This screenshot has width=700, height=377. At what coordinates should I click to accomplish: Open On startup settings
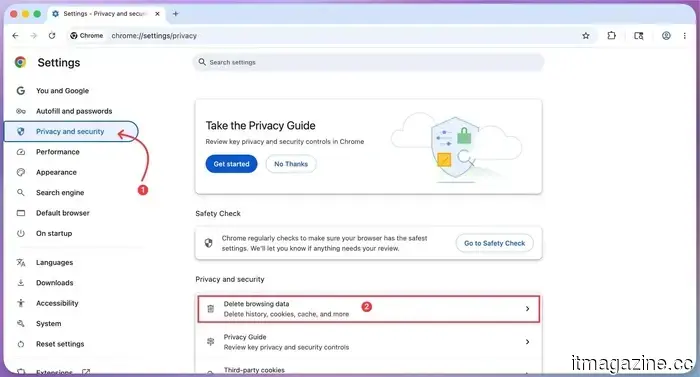pyautogui.click(x=54, y=233)
